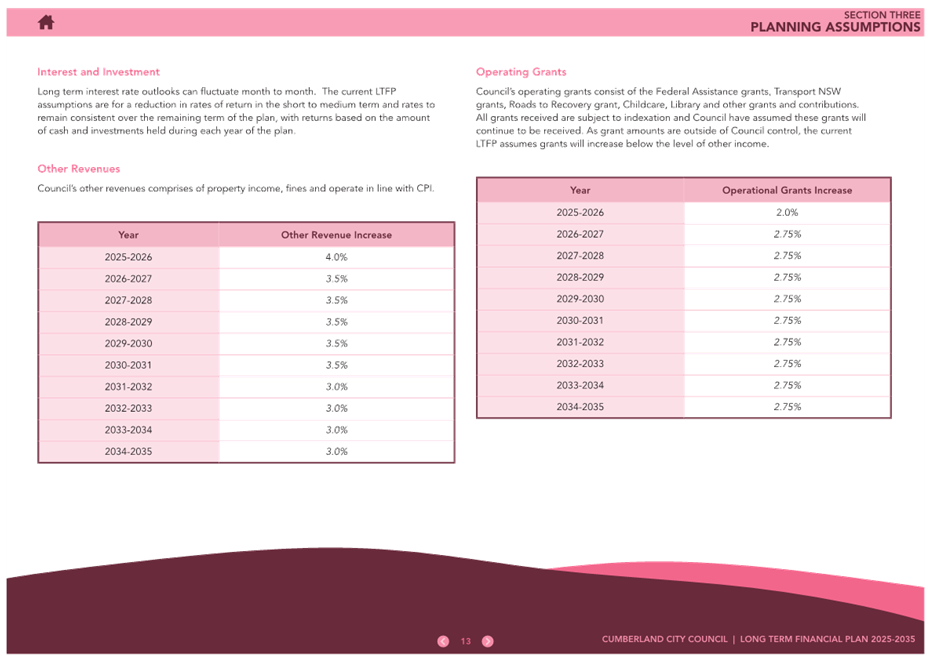Click 2025-2026 in Operational Grants table
930x660 pixels.
coord(580,212)
